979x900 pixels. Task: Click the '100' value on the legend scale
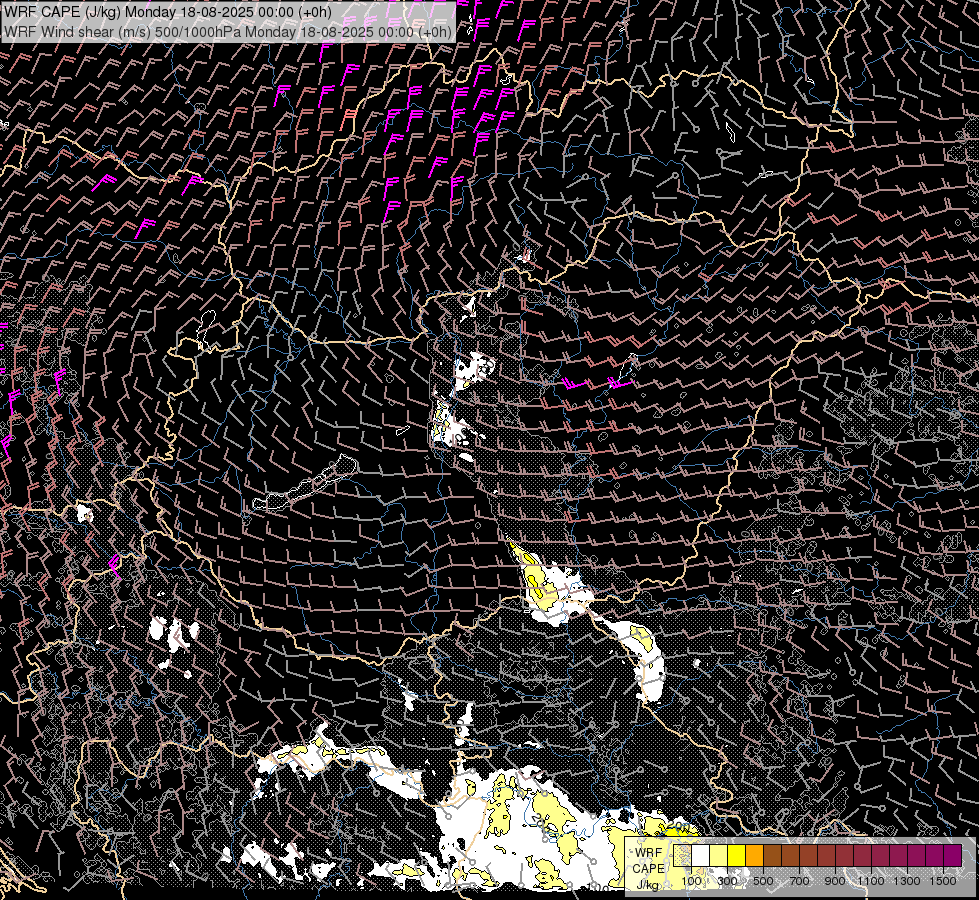pyautogui.click(x=691, y=881)
